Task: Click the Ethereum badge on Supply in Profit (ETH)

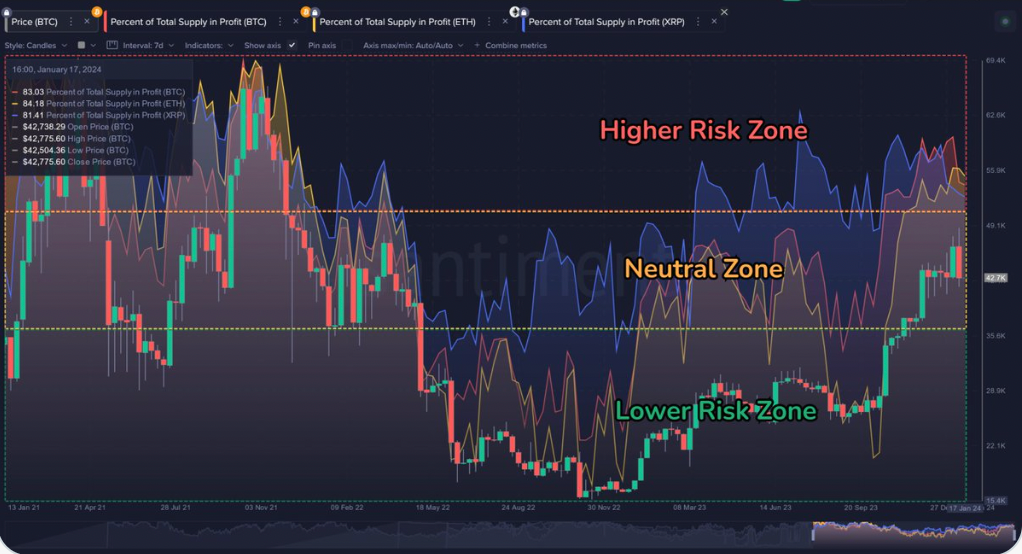Action: [514, 11]
